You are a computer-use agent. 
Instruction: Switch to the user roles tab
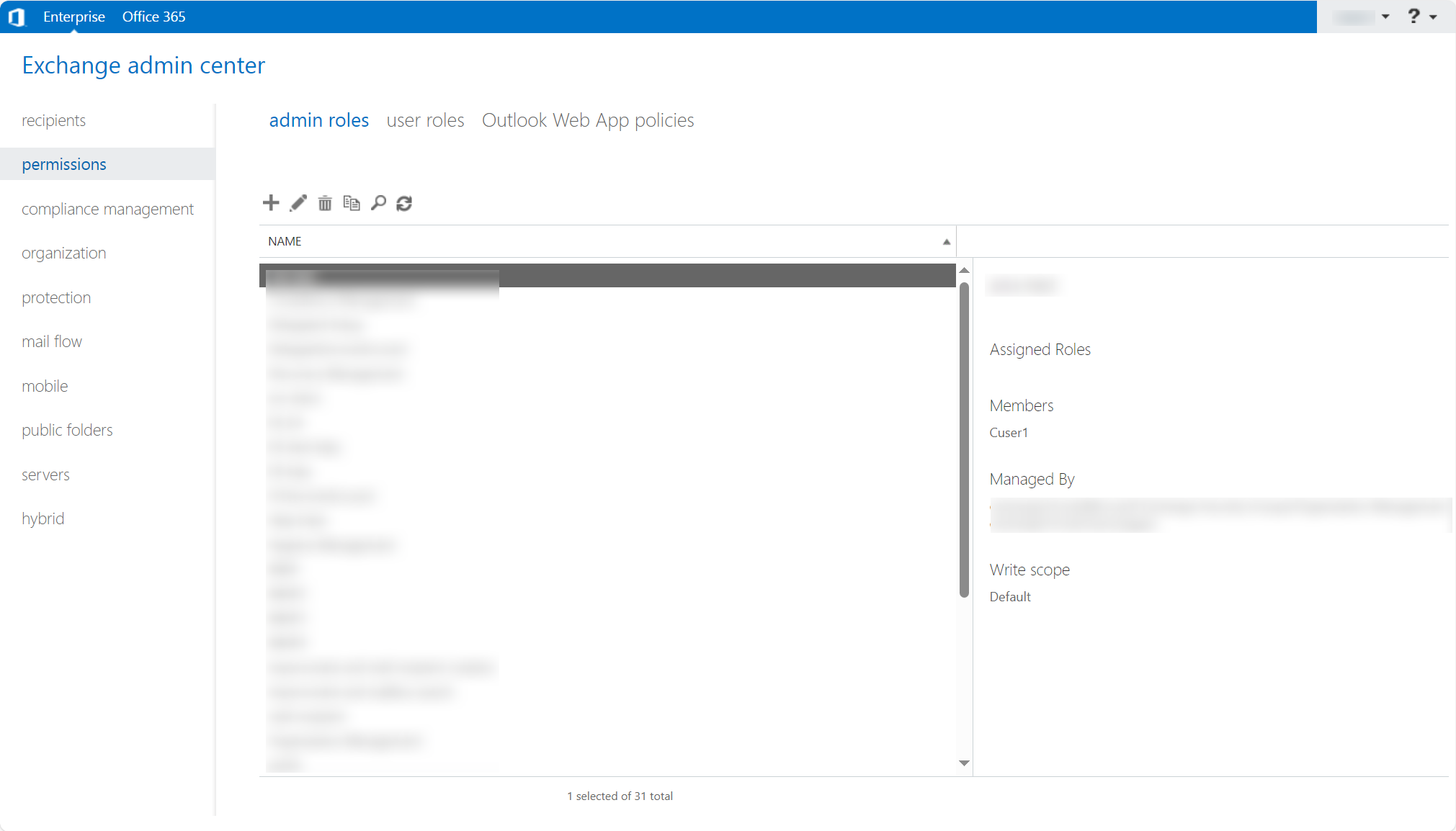coord(425,120)
